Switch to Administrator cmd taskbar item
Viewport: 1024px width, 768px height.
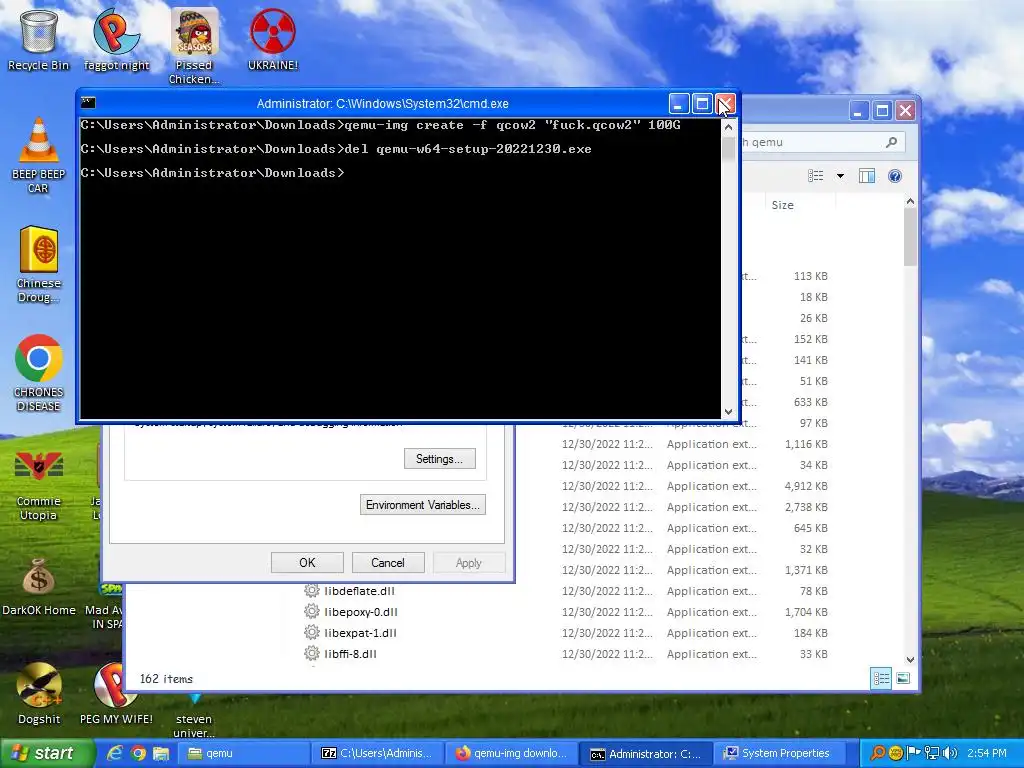[645, 754]
